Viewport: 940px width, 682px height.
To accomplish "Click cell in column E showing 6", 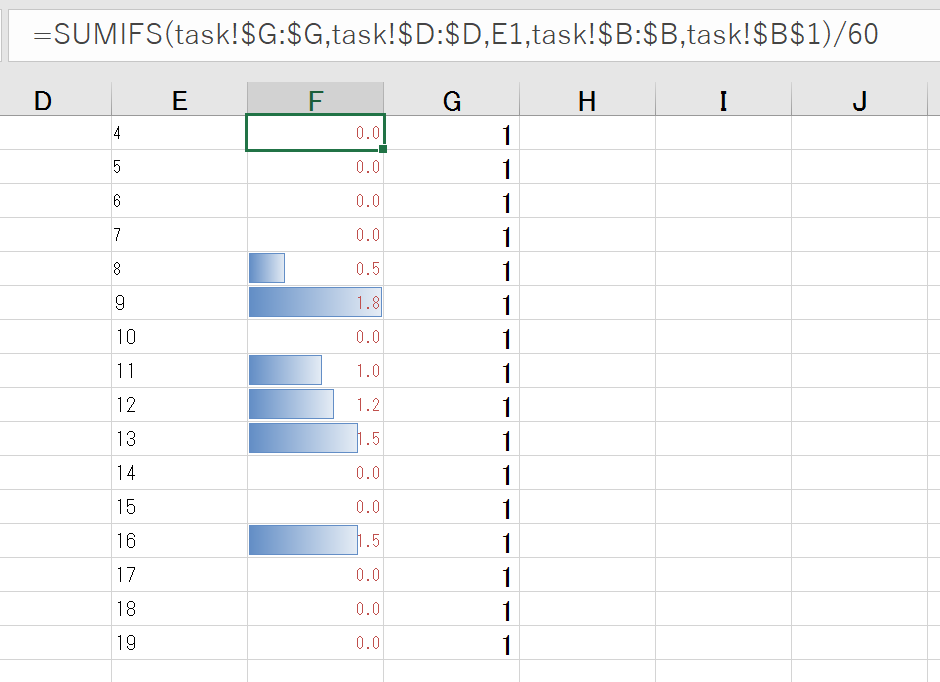I will tap(179, 201).
